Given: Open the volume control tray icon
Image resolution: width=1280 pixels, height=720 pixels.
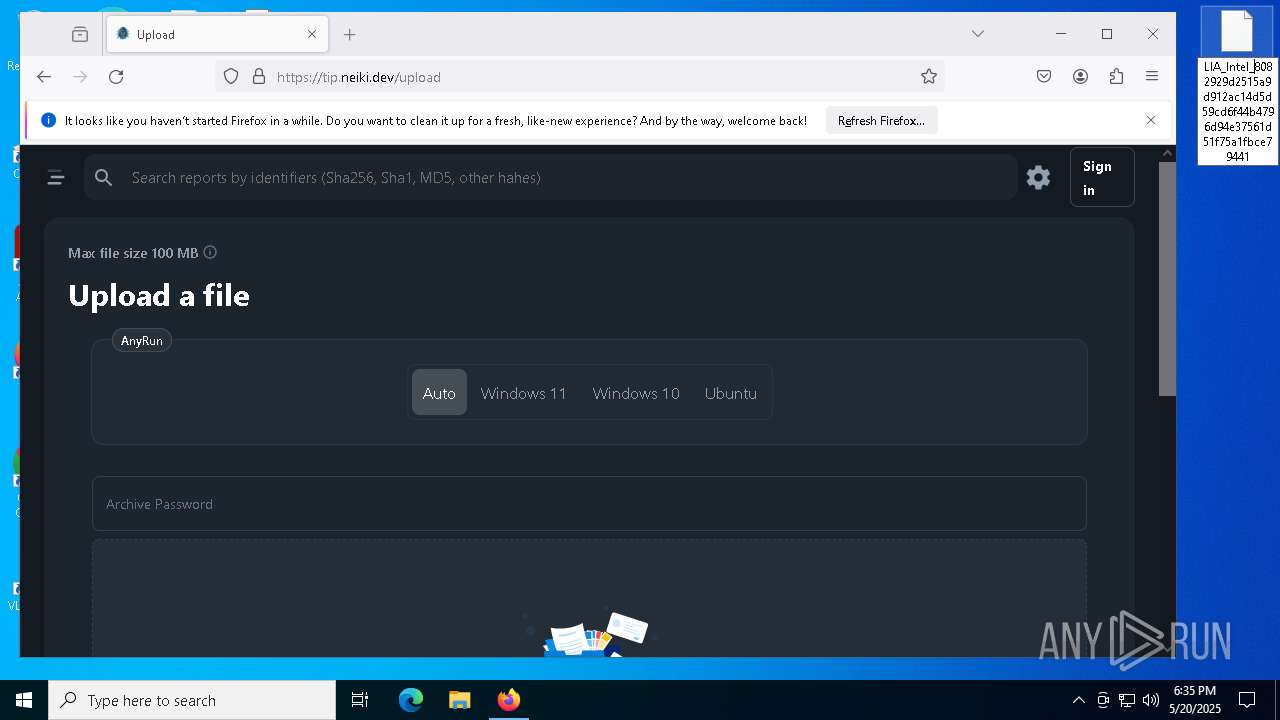Looking at the screenshot, I should click(x=1151, y=700).
